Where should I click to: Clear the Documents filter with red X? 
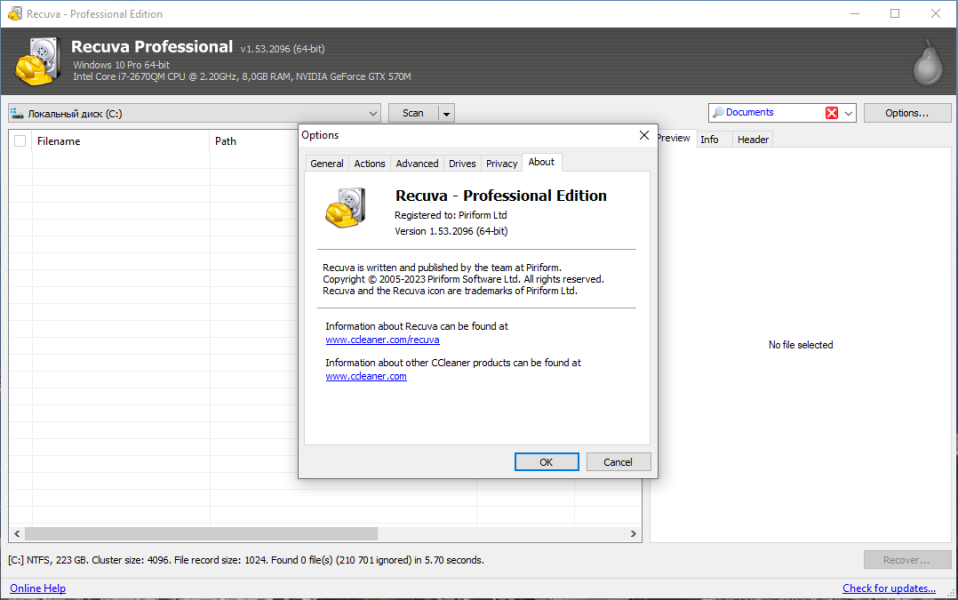(832, 113)
